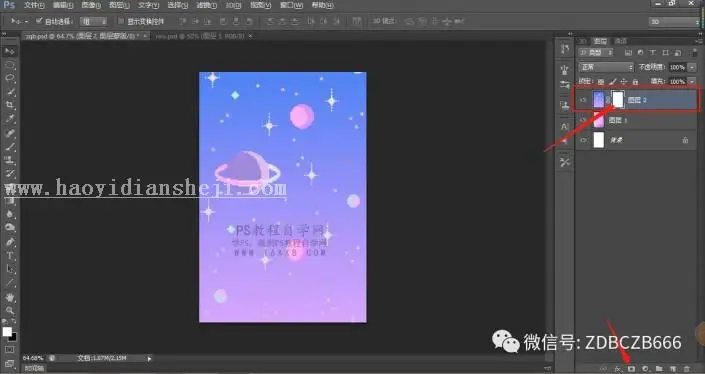Lock all layer attributes
Image resolution: width=705 pixels, height=374 pixels.
coord(635,81)
